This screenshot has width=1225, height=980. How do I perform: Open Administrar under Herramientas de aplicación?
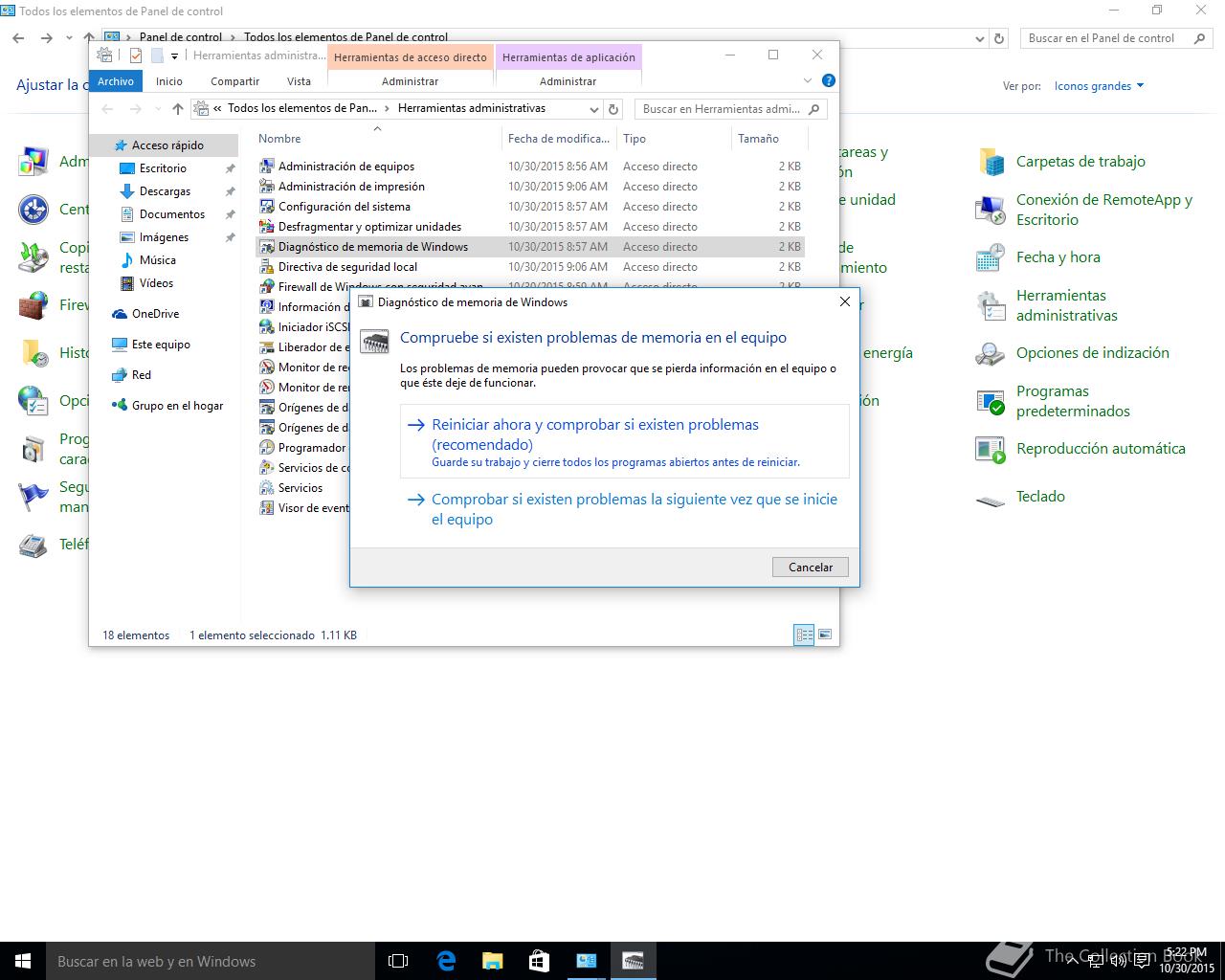pyautogui.click(x=568, y=81)
